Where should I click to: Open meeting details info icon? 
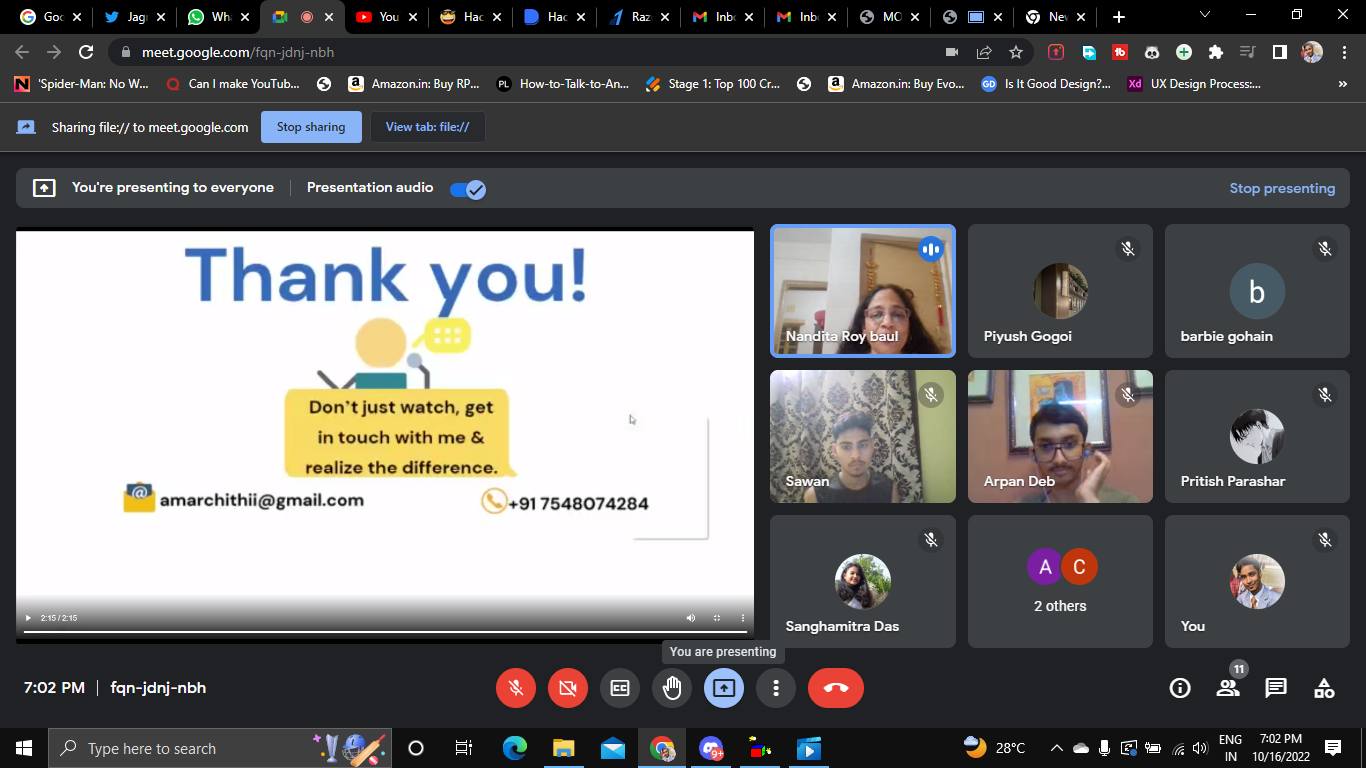click(1180, 688)
